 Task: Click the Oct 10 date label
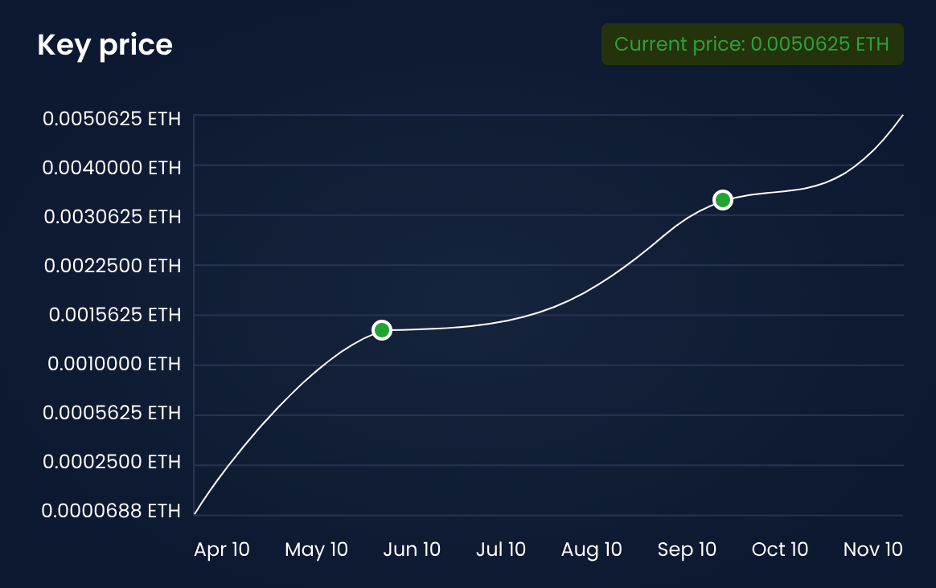click(780, 550)
